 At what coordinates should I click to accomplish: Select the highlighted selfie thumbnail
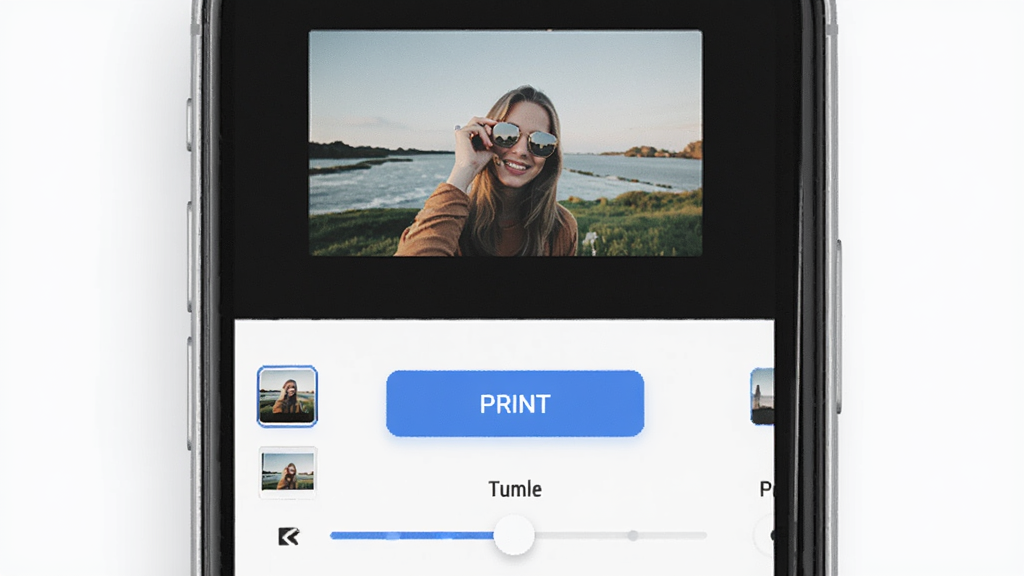tap(287, 396)
